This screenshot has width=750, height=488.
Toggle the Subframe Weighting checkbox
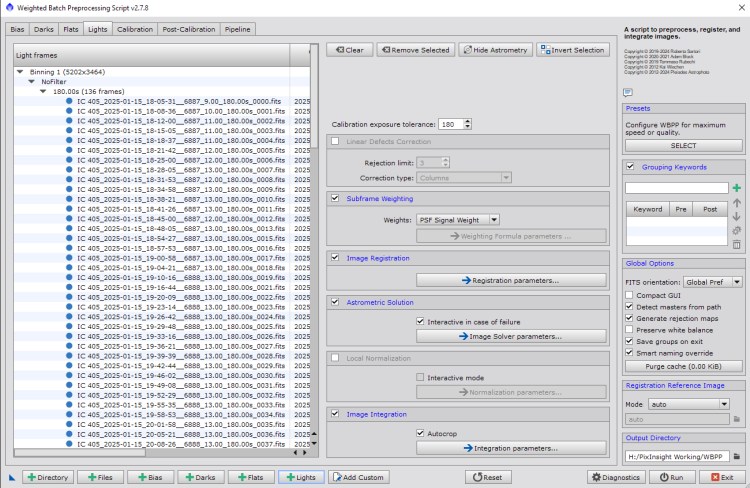(336, 198)
